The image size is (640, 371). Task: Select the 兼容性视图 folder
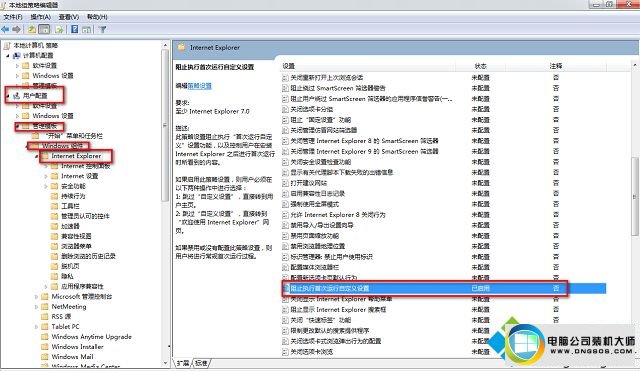click(76, 236)
